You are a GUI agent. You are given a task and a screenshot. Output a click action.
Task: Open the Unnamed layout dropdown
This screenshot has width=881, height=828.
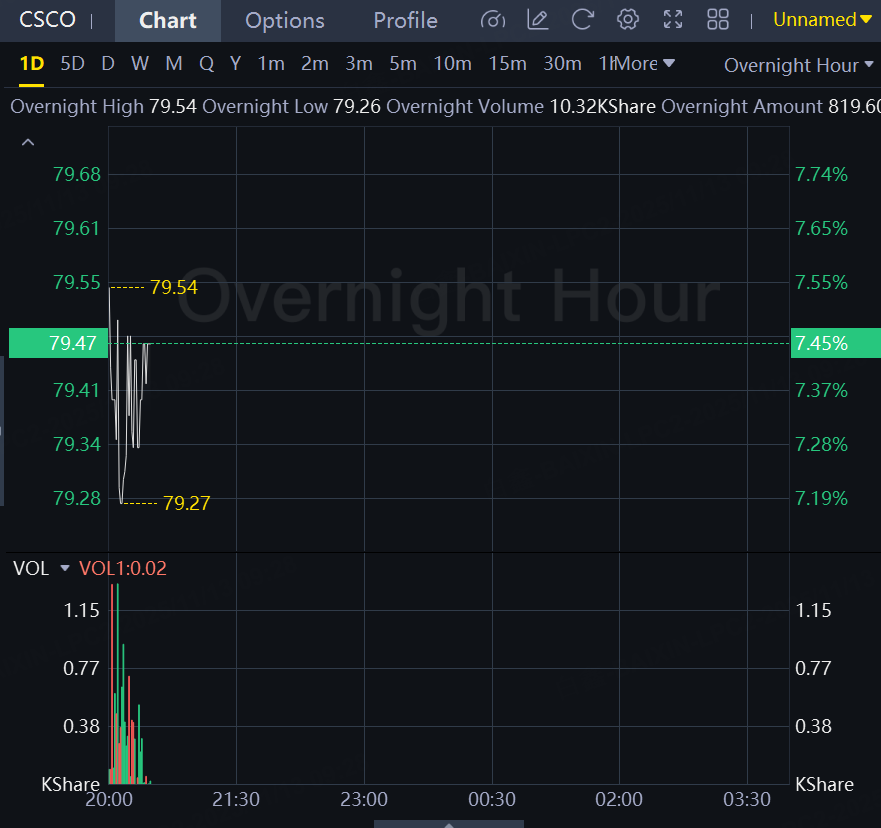coord(821,20)
